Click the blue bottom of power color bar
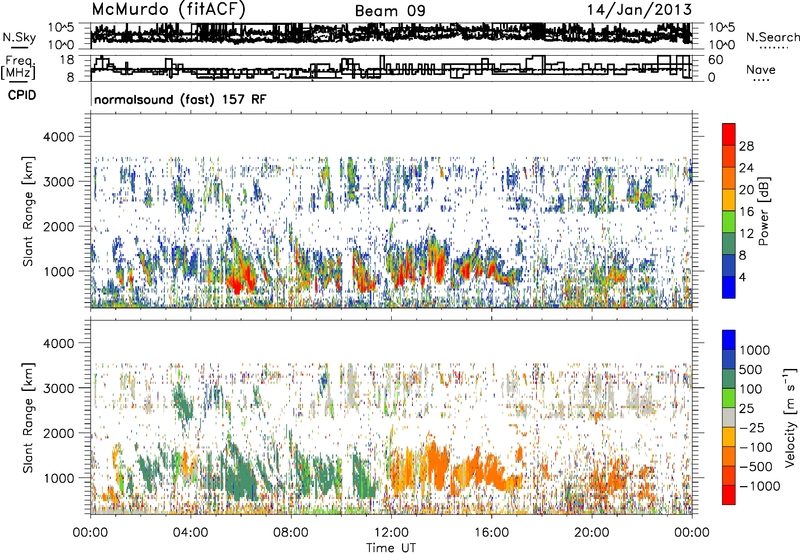The width and height of the screenshot is (800, 554). pyautogui.click(x=729, y=287)
